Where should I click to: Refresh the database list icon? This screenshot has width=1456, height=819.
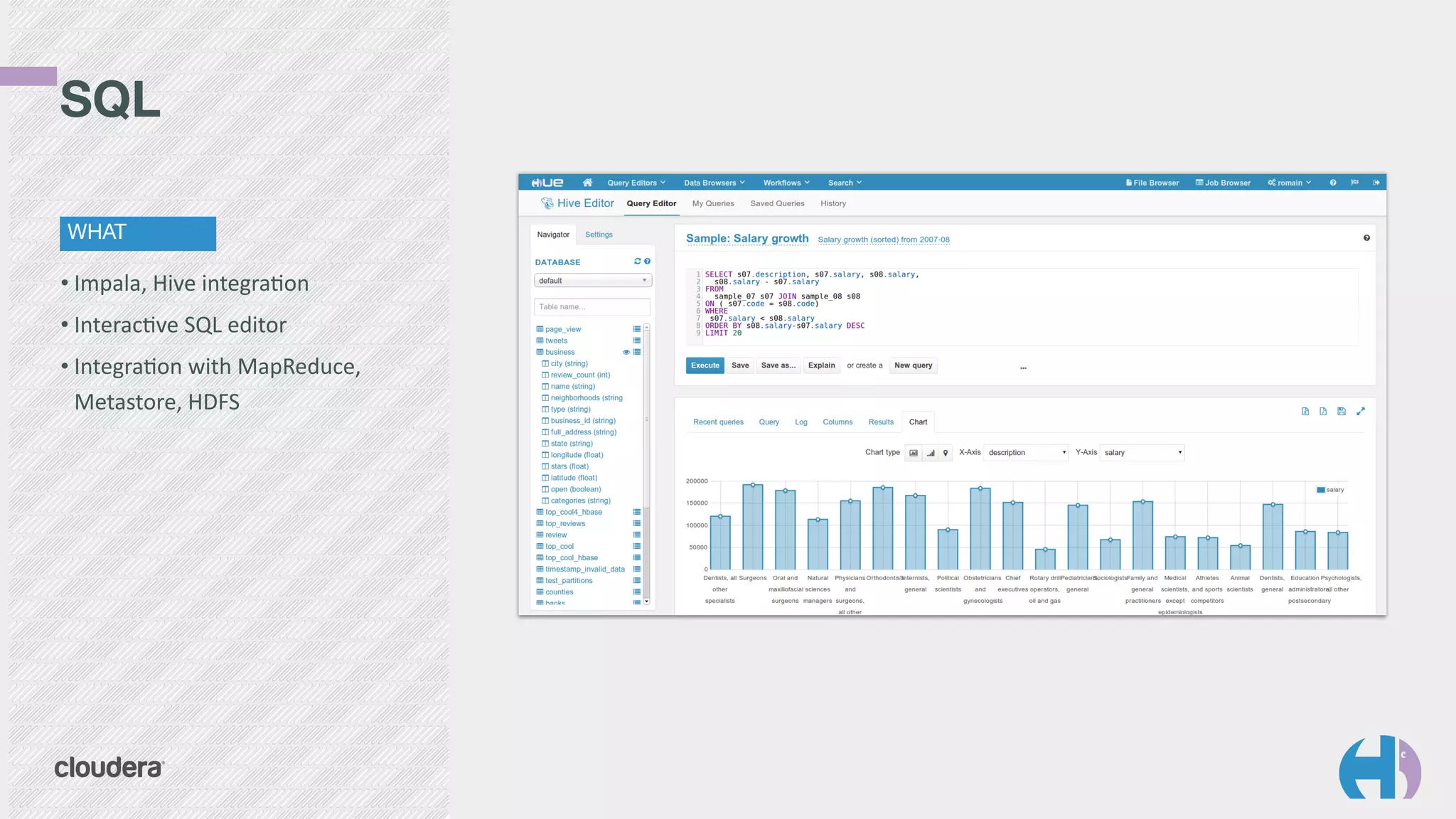coord(638,262)
